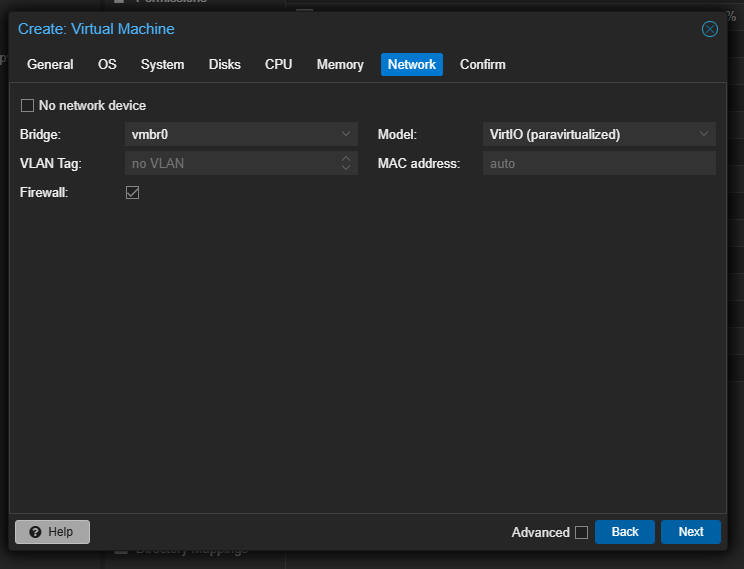Decrease VLAN Tag with down spinner
744x569 pixels.
[x=346, y=168]
